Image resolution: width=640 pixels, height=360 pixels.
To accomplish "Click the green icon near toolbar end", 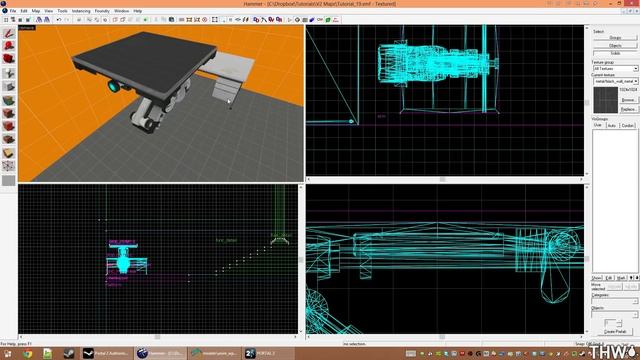I will click(328, 20).
